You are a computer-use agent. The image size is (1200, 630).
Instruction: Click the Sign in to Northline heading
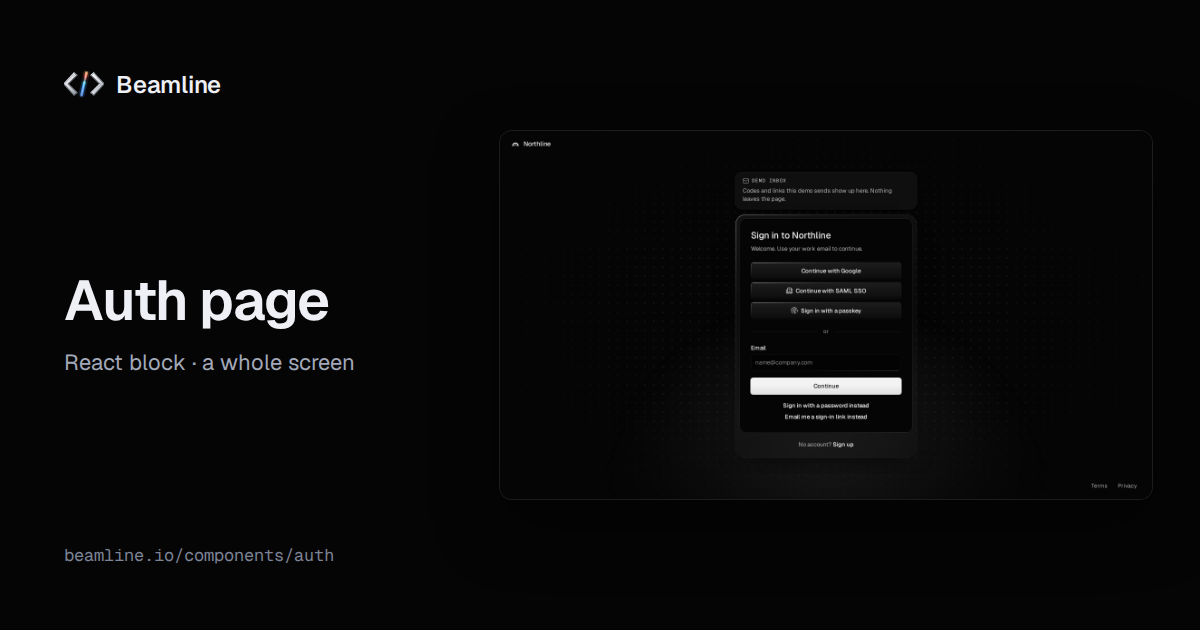point(791,236)
